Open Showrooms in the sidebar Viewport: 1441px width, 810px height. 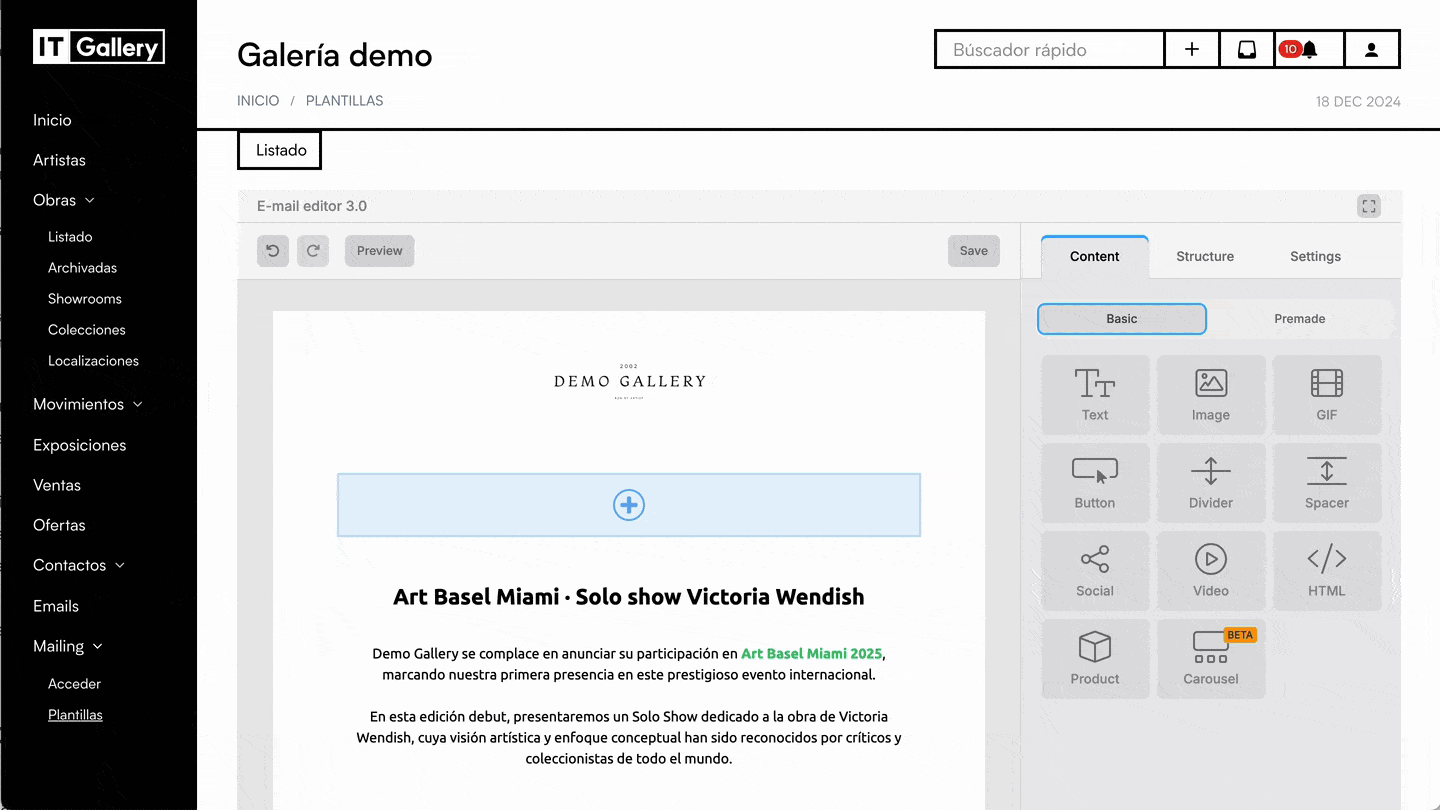pyautogui.click(x=85, y=299)
